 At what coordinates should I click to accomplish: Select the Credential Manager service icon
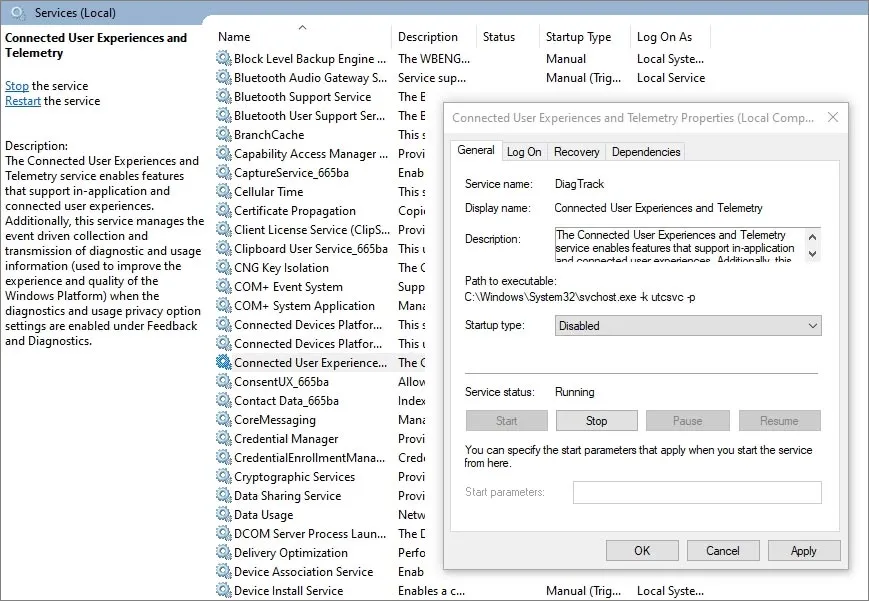click(222, 438)
